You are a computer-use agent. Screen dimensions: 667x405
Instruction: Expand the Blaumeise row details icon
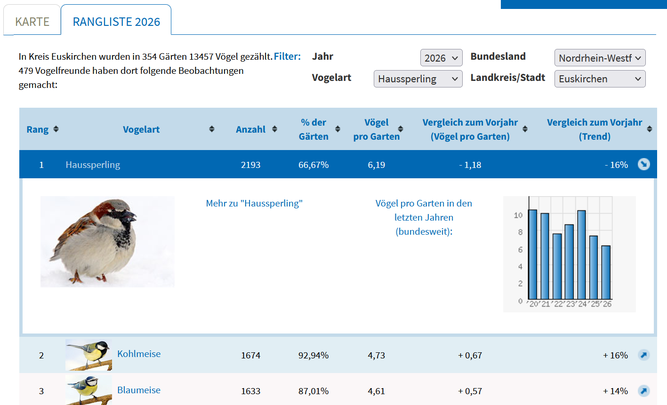click(x=643, y=391)
